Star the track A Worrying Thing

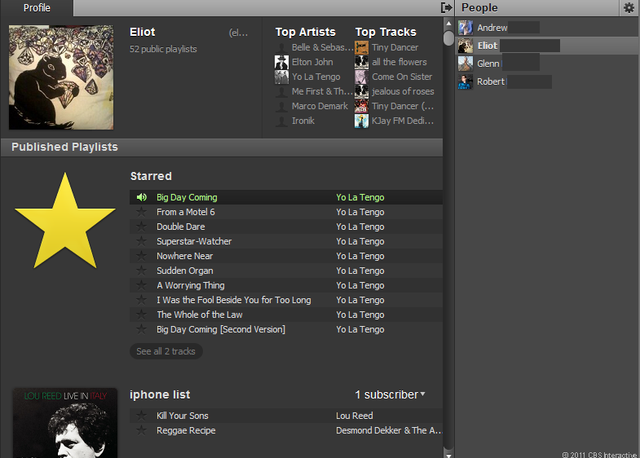[142, 285]
